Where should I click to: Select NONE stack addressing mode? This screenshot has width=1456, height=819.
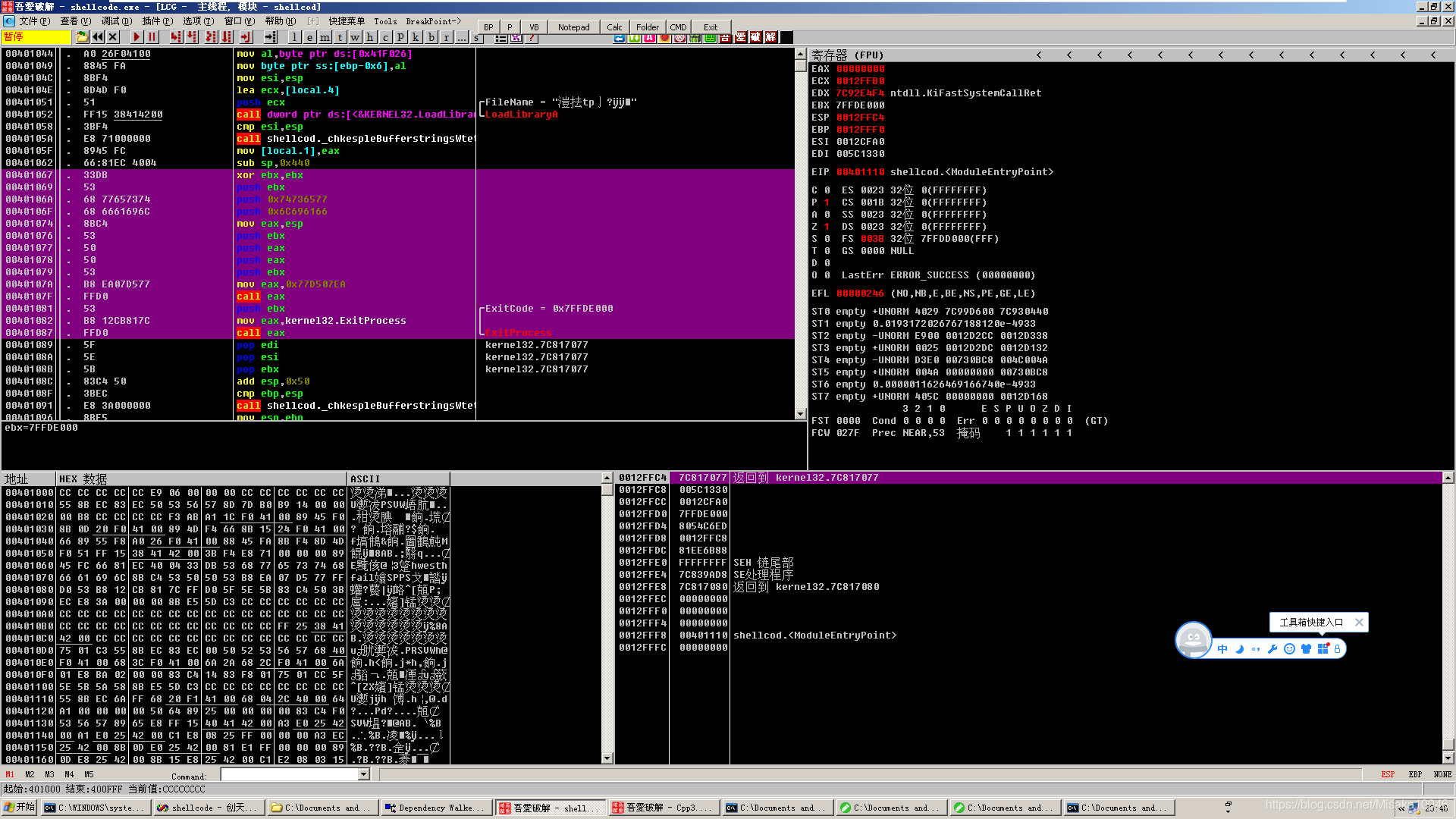pyautogui.click(x=1442, y=774)
